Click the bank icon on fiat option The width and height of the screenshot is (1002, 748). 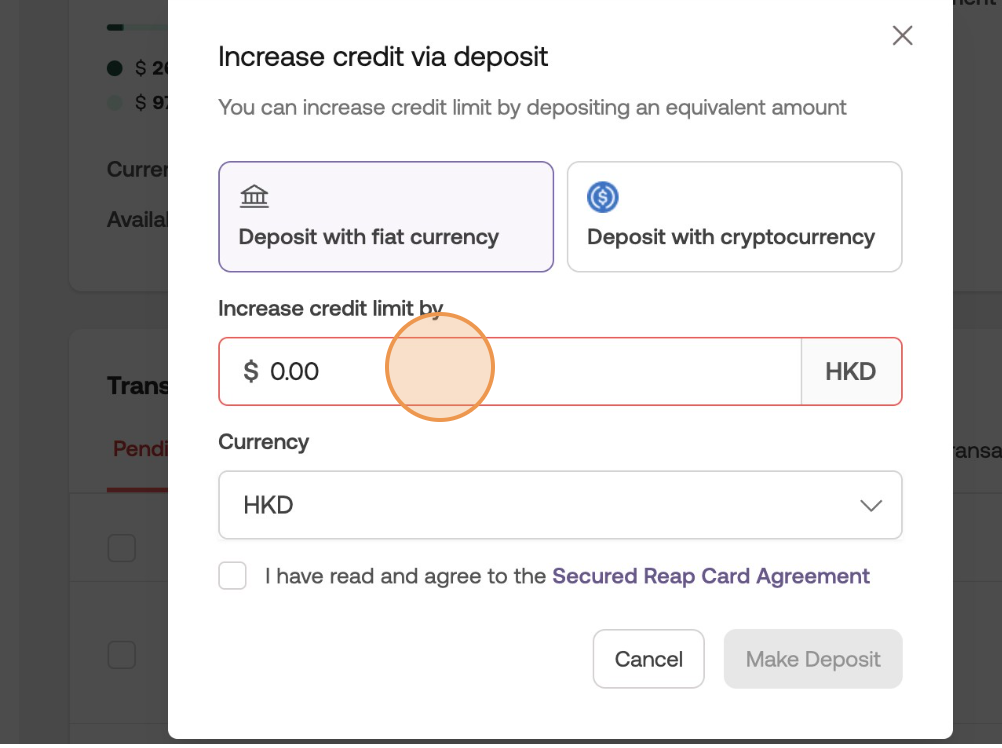(255, 196)
